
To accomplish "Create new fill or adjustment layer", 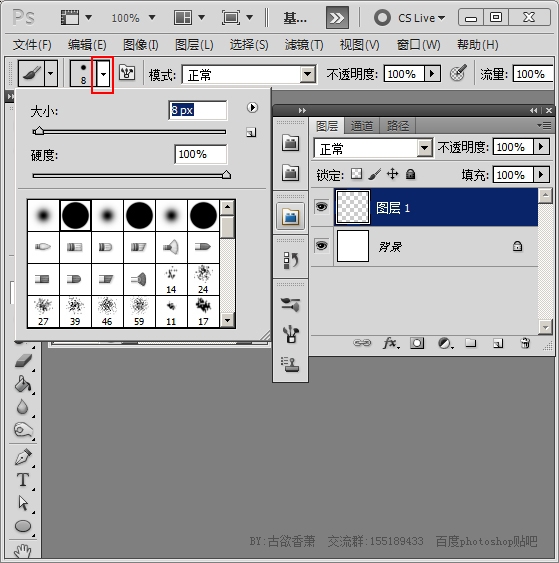I will tap(445, 343).
